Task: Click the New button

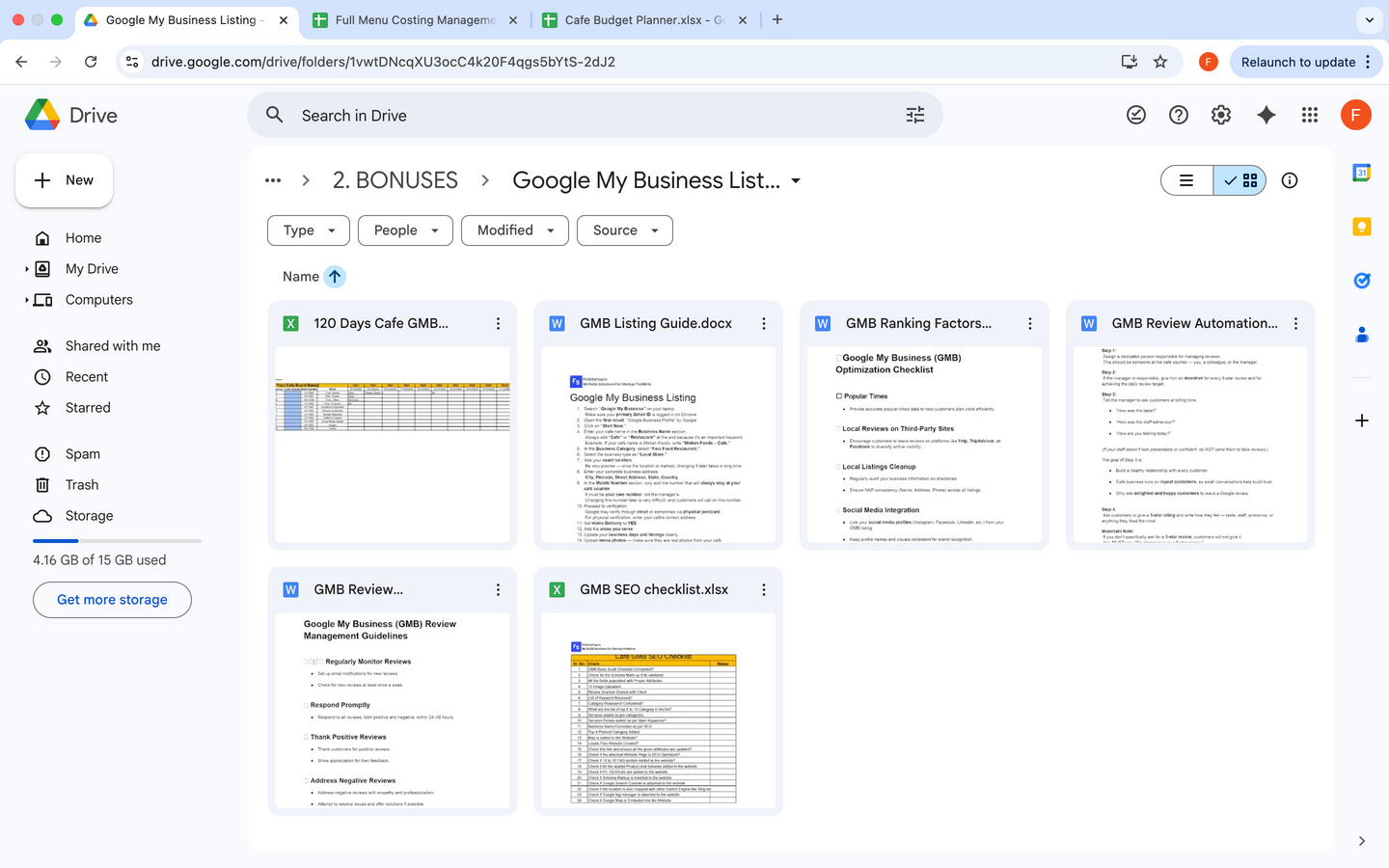Action: pyautogui.click(x=65, y=180)
